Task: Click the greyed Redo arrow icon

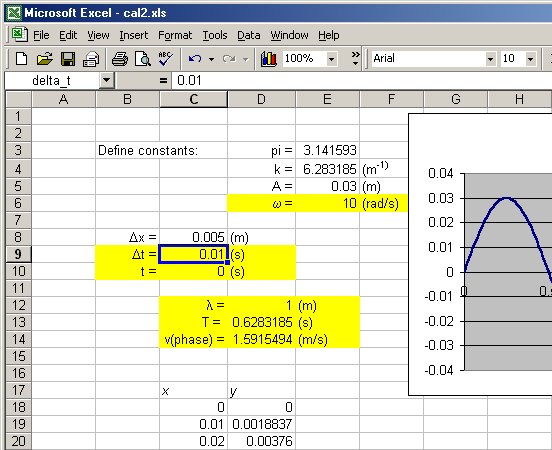Action: click(229, 59)
